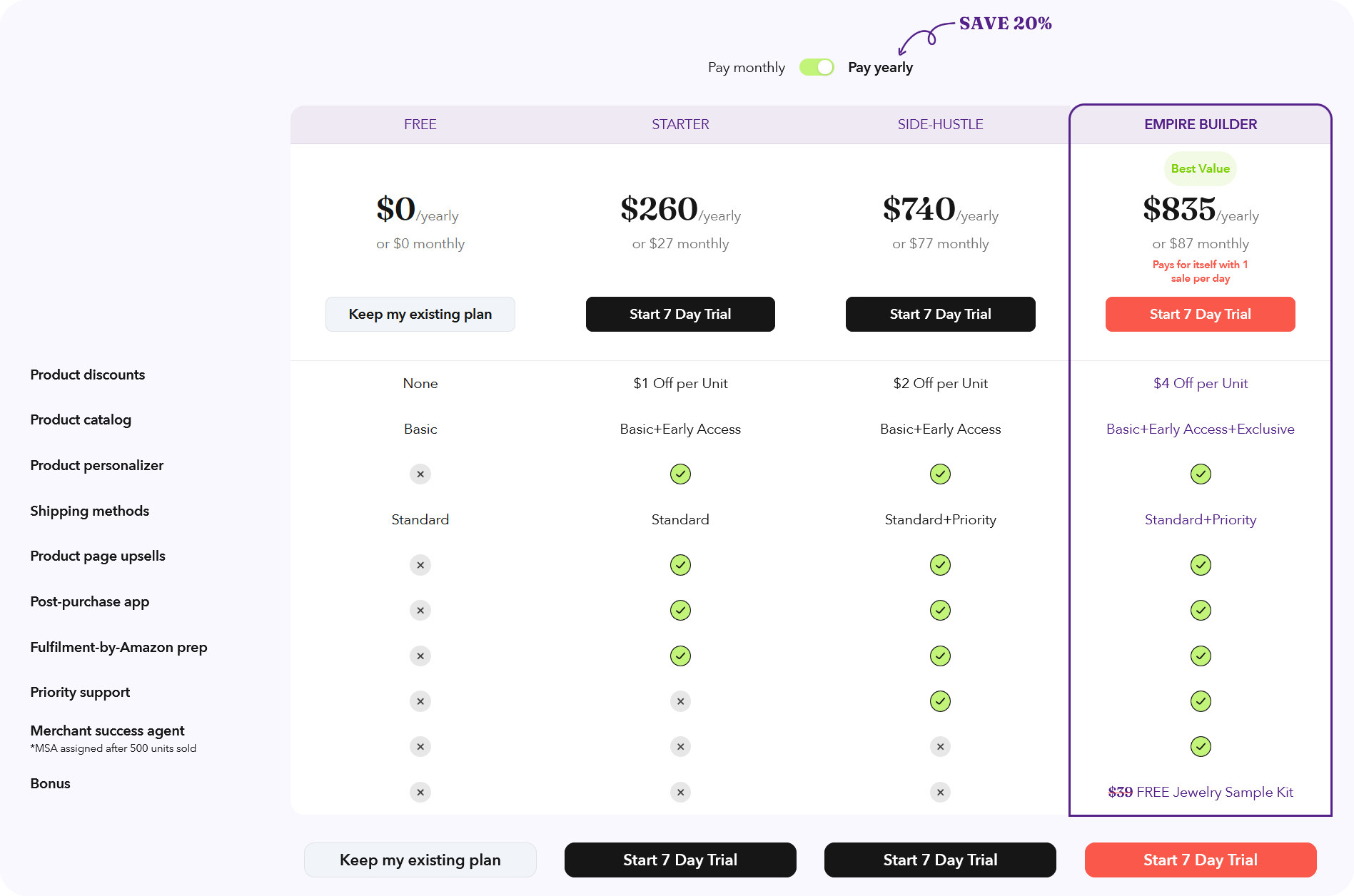Click the Side-Hustle product upsells checkmark
This screenshot has width=1354, height=896.
pyautogui.click(x=940, y=564)
